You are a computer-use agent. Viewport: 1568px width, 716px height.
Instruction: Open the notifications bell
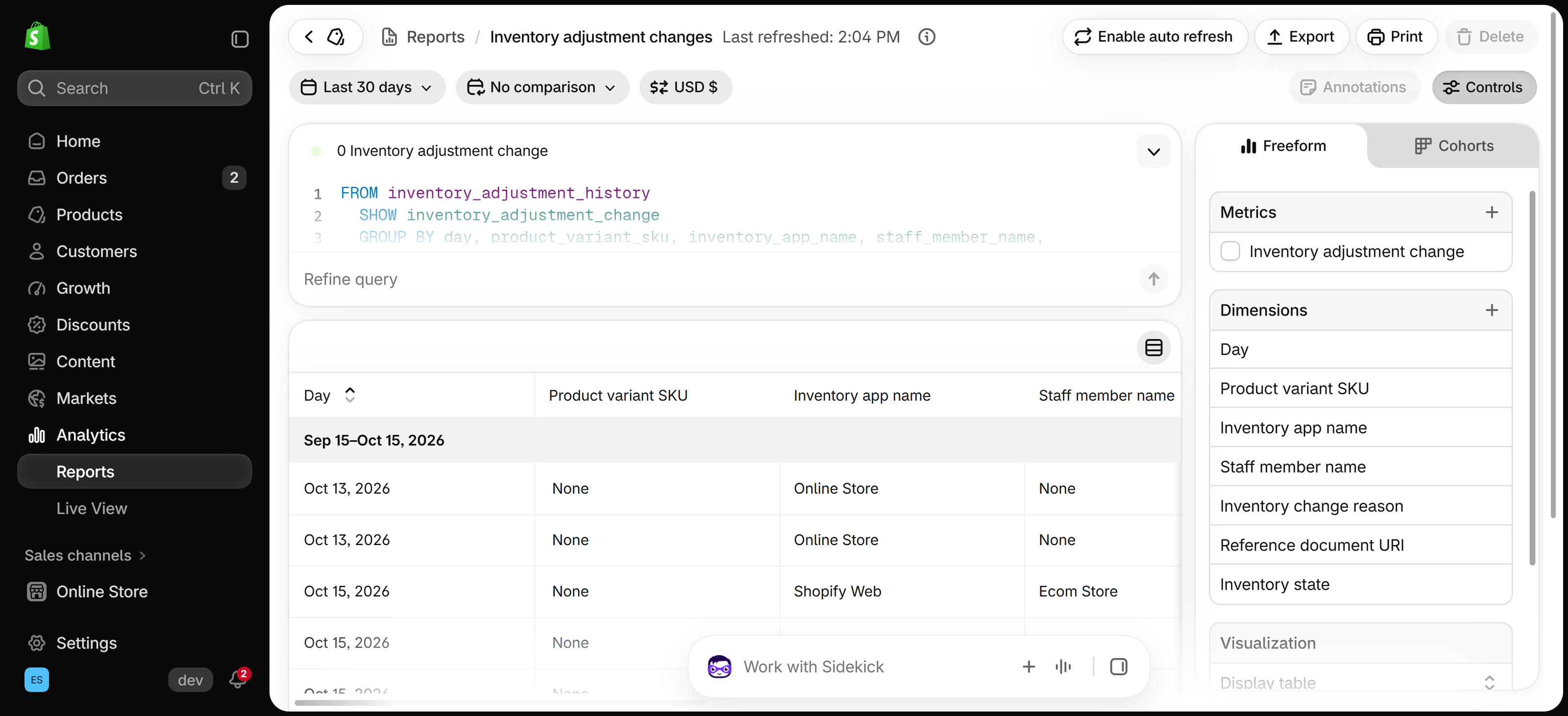(237, 679)
